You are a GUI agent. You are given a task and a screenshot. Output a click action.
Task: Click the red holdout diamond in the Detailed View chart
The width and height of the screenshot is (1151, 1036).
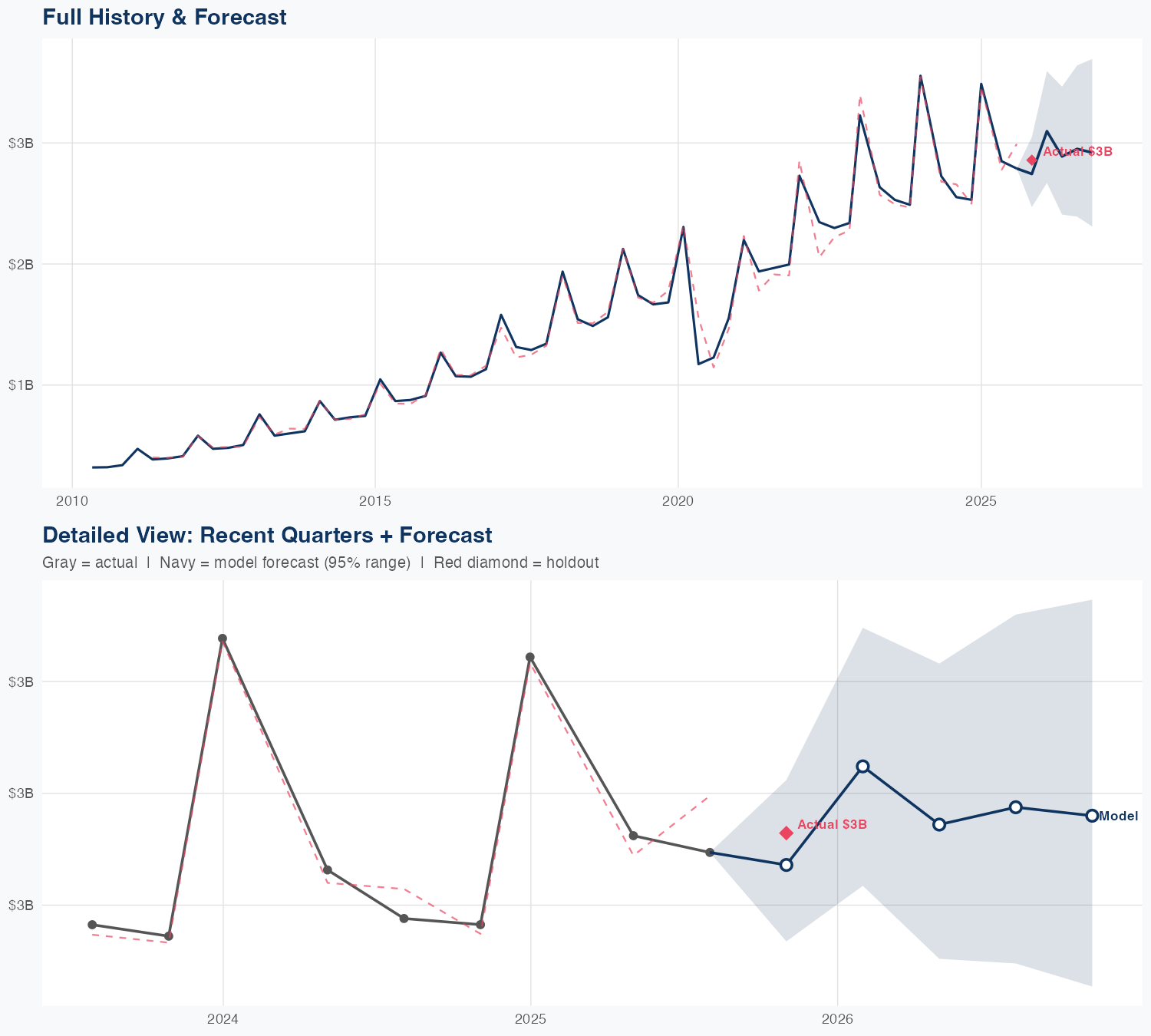pyautogui.click(x=787, y=833)
